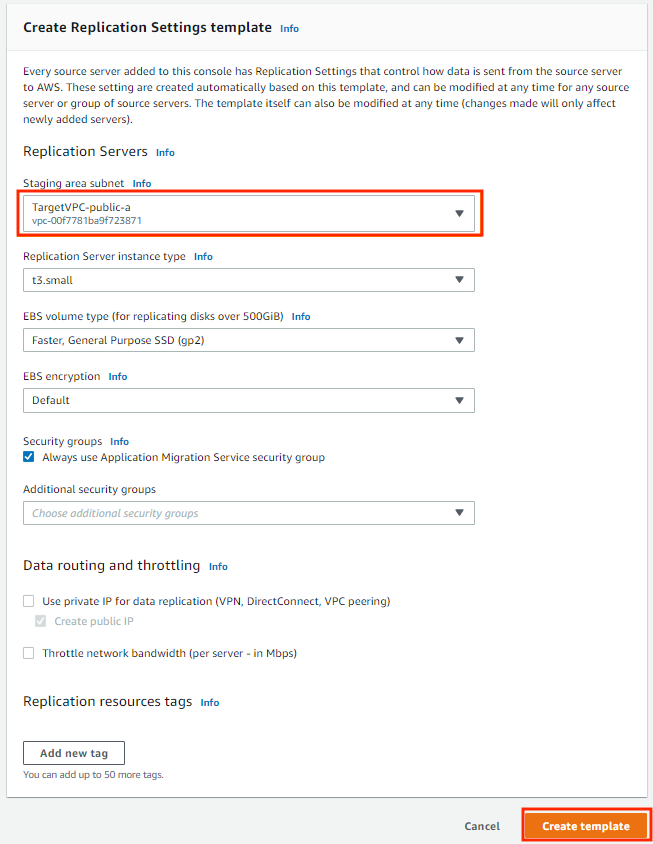The image size is (653, 844).
Task: Click the Add new tag button
Action: point(74,753)
